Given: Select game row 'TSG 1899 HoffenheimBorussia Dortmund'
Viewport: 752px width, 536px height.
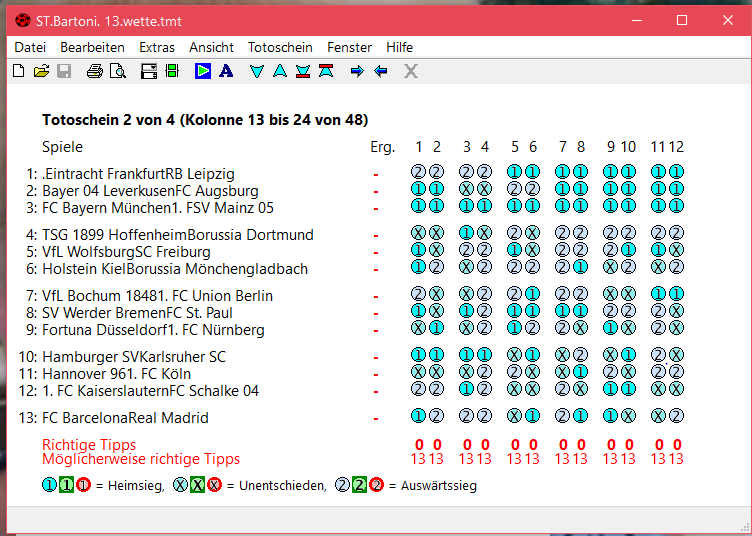Looking at the screenshot, I should [178, 234].
